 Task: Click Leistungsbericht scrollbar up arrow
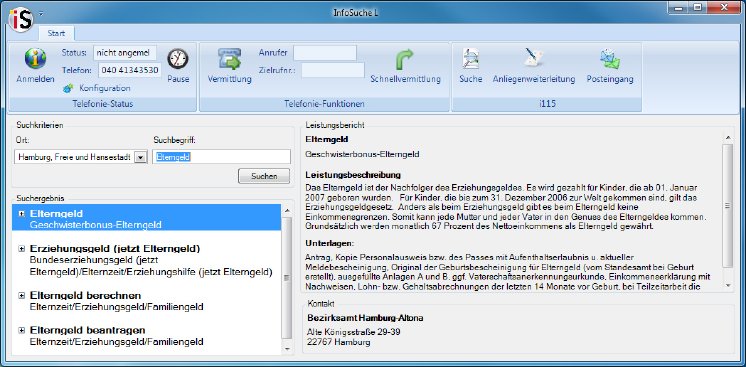728,138
